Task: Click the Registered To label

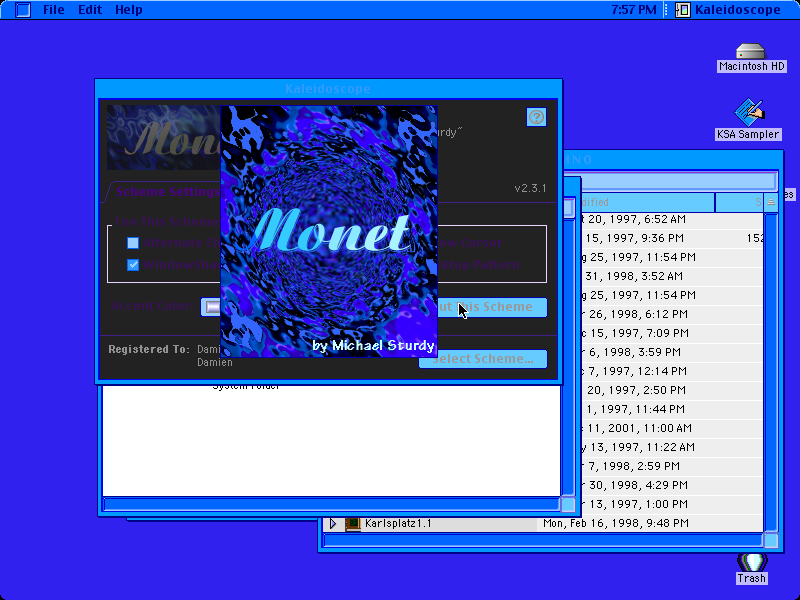Action: 149,349
